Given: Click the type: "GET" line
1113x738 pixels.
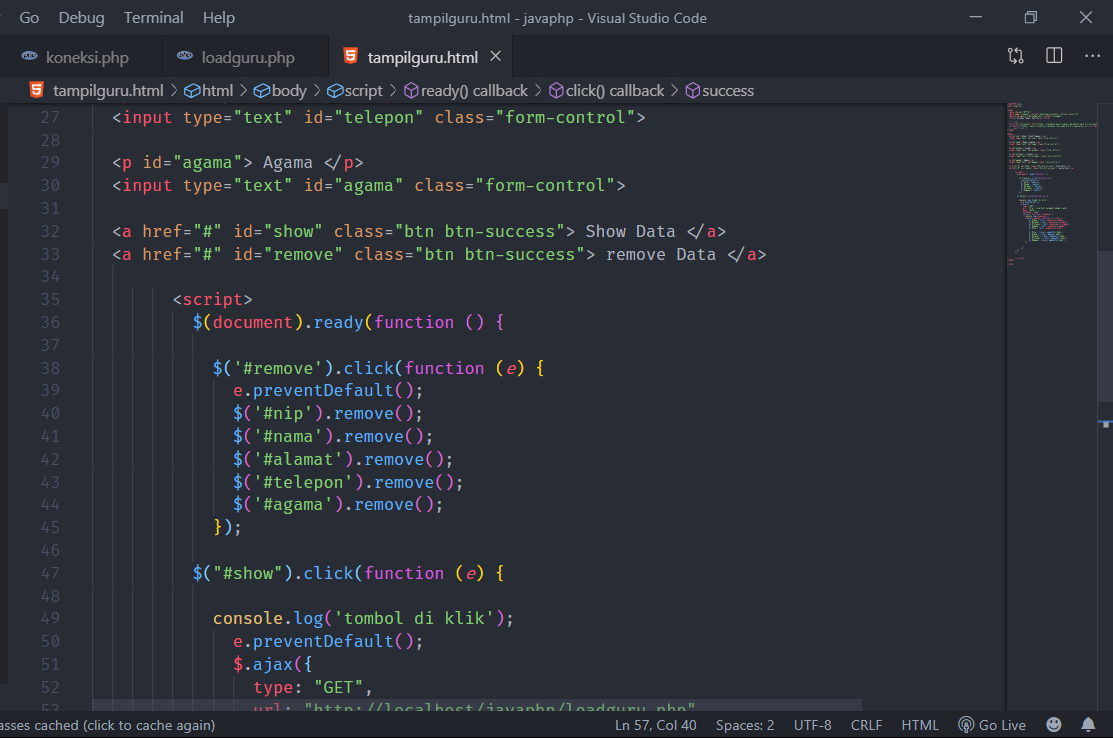Looking at the screenshot, I should click(312, 688).
